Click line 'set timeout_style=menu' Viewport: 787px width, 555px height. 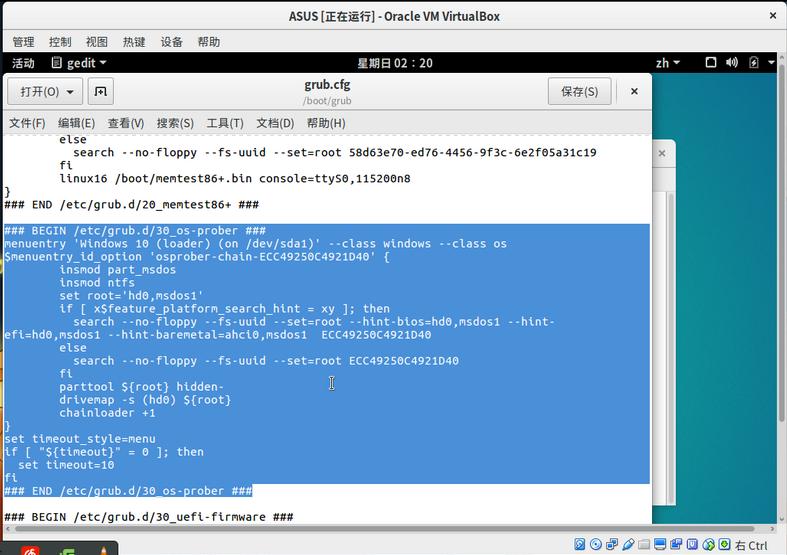(80, 439)
